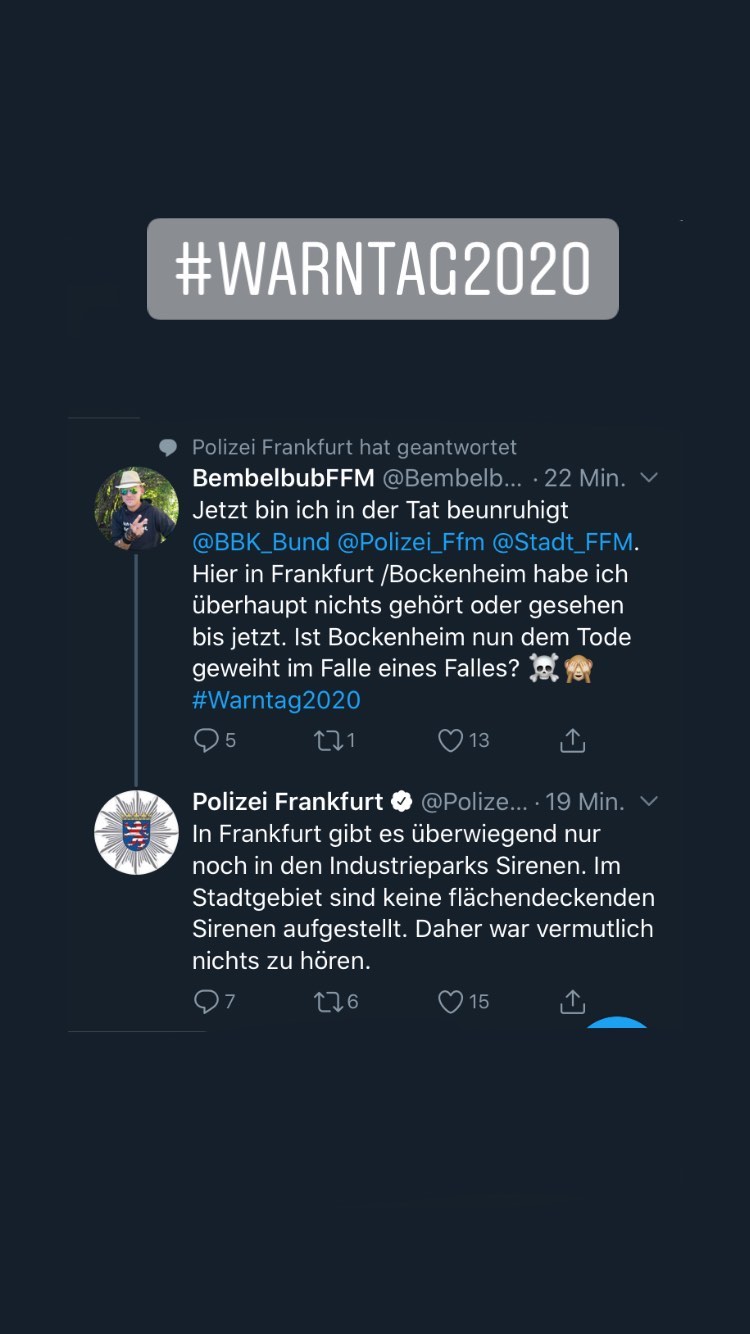Share the Polizei Frankfurt tweet
This screenshot has height=1334, width=750.
572,1001
